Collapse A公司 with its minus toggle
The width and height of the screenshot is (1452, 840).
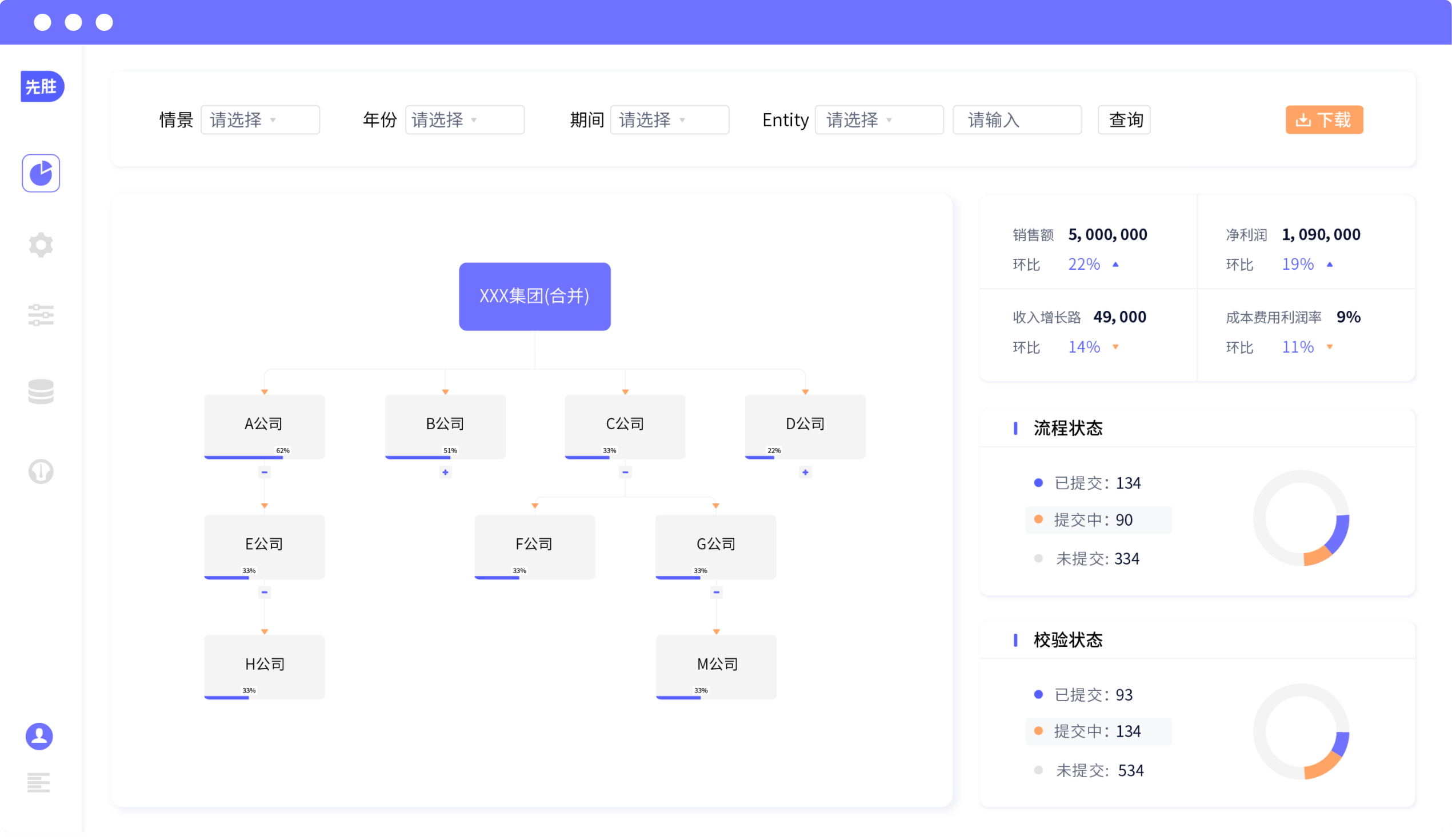[265, 473]
